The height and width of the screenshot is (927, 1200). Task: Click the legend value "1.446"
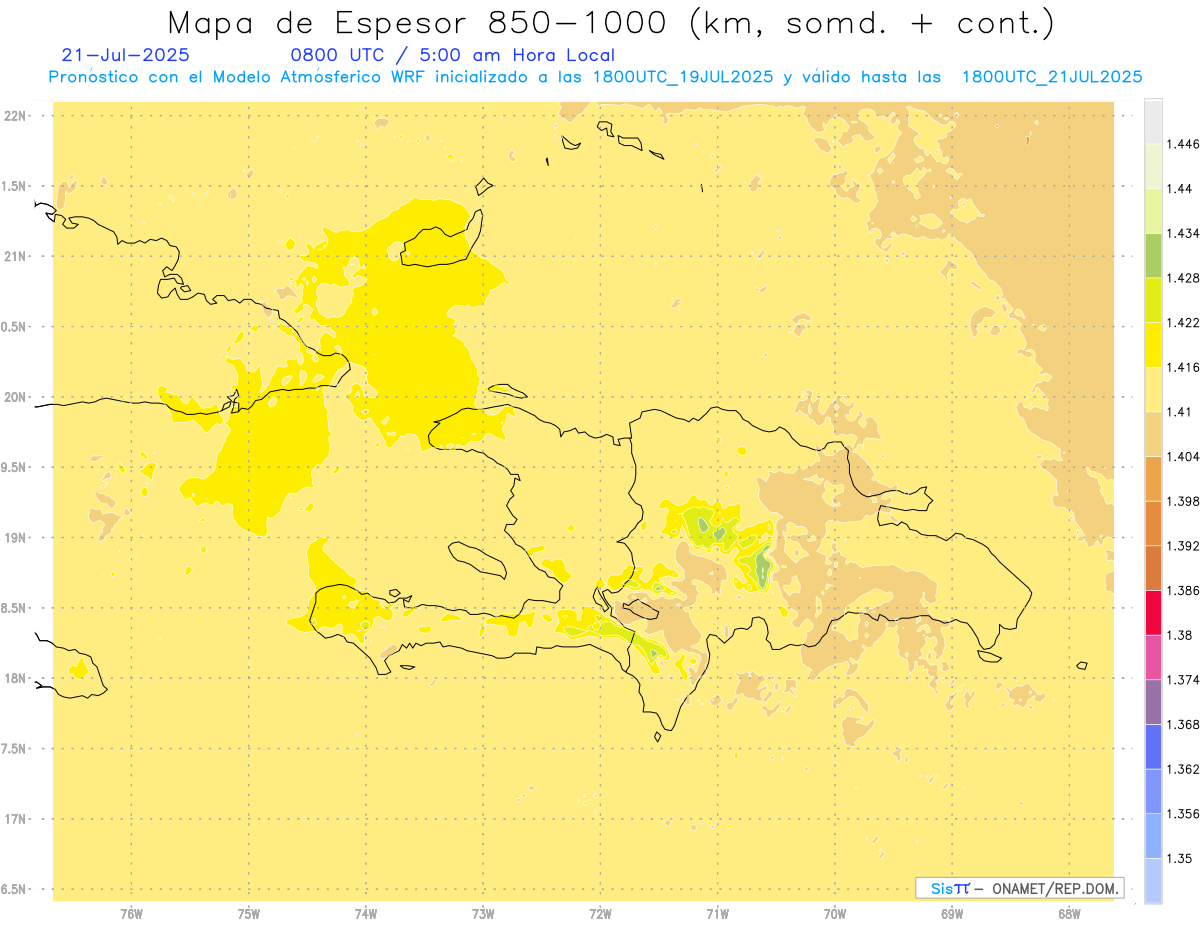(1183, 144)
